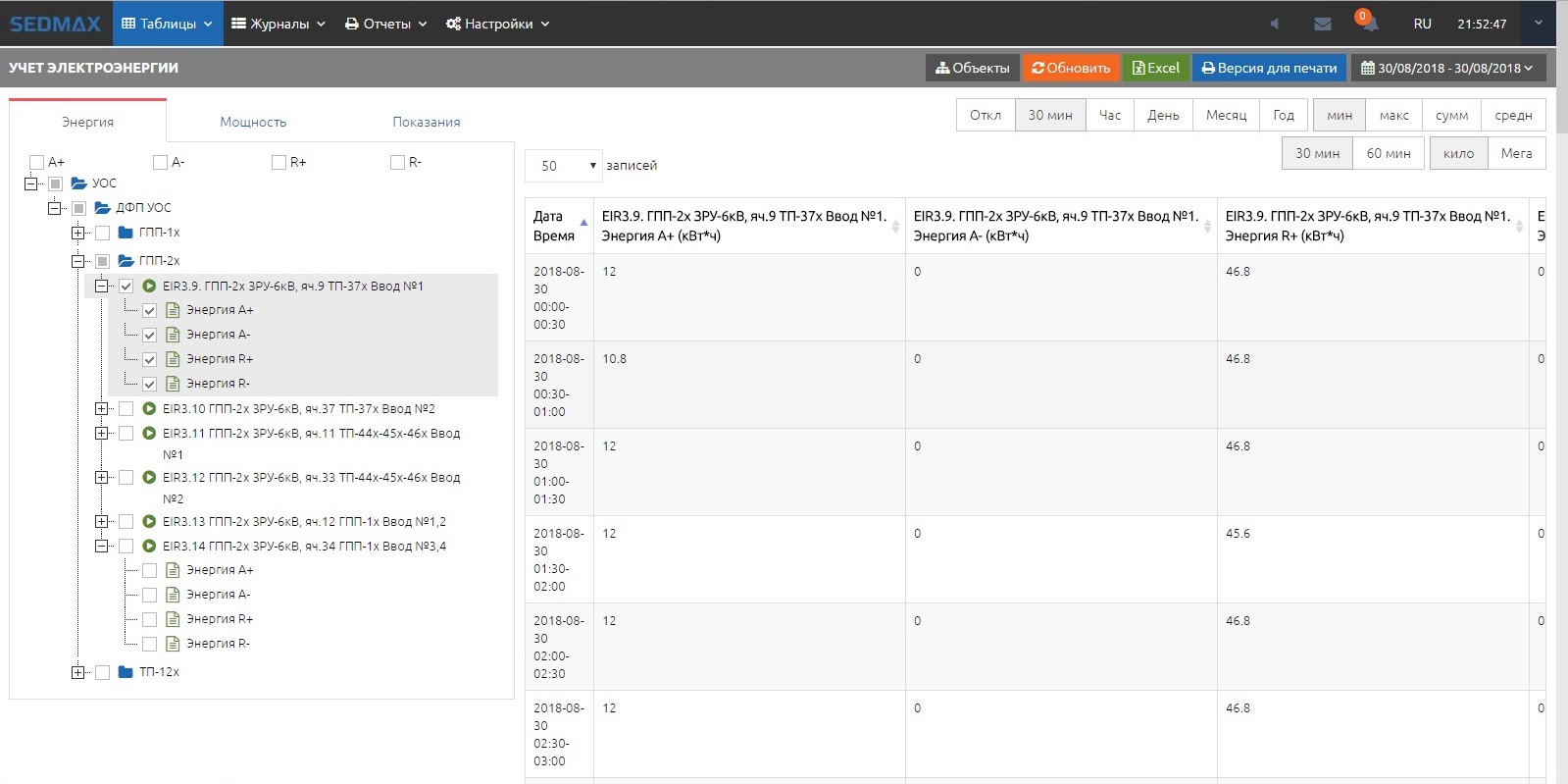
Task: Open the date range picker 30/08/2018
Action: tap(1447, 68)
